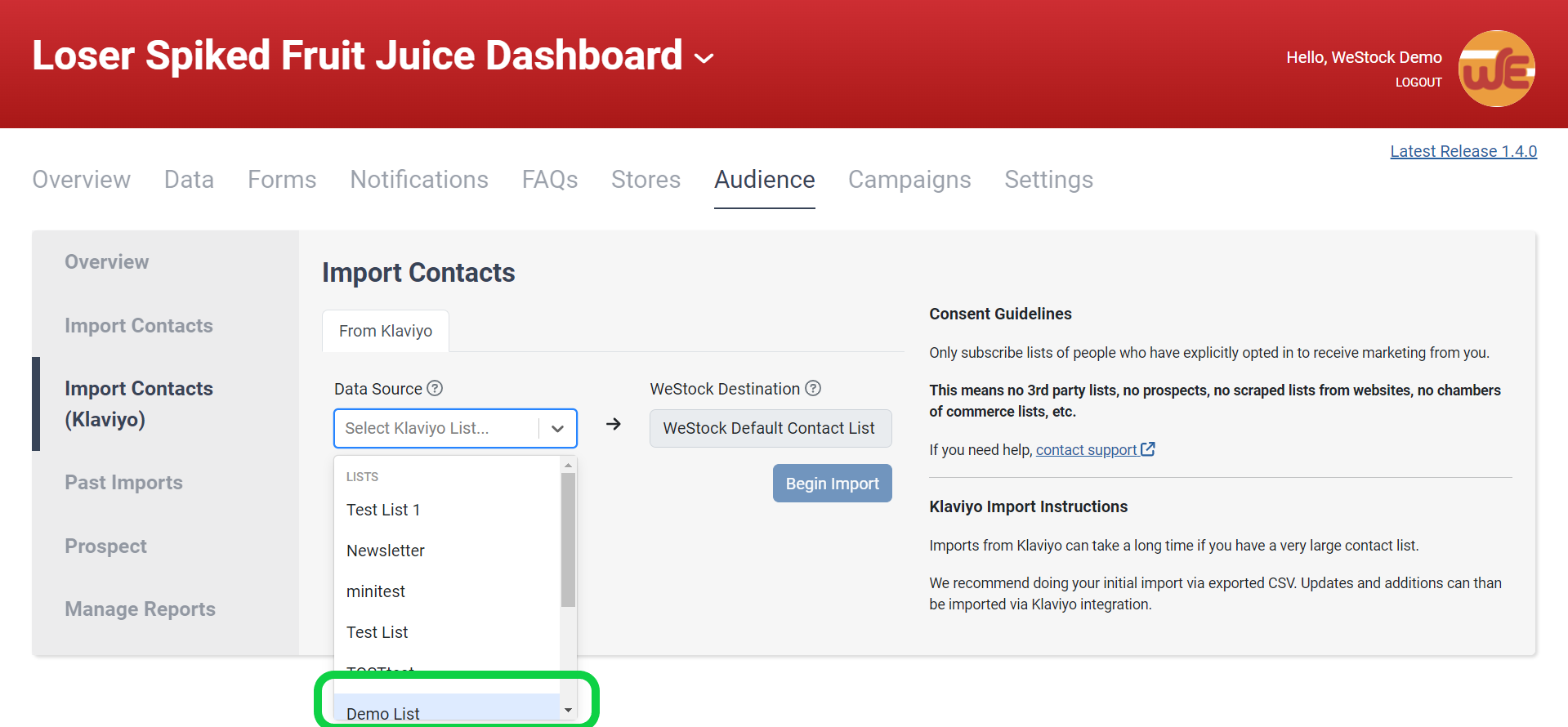Click the list scrollbar up arrow
This screenshot has width=1568, height=727.
[x=569, y=465]
